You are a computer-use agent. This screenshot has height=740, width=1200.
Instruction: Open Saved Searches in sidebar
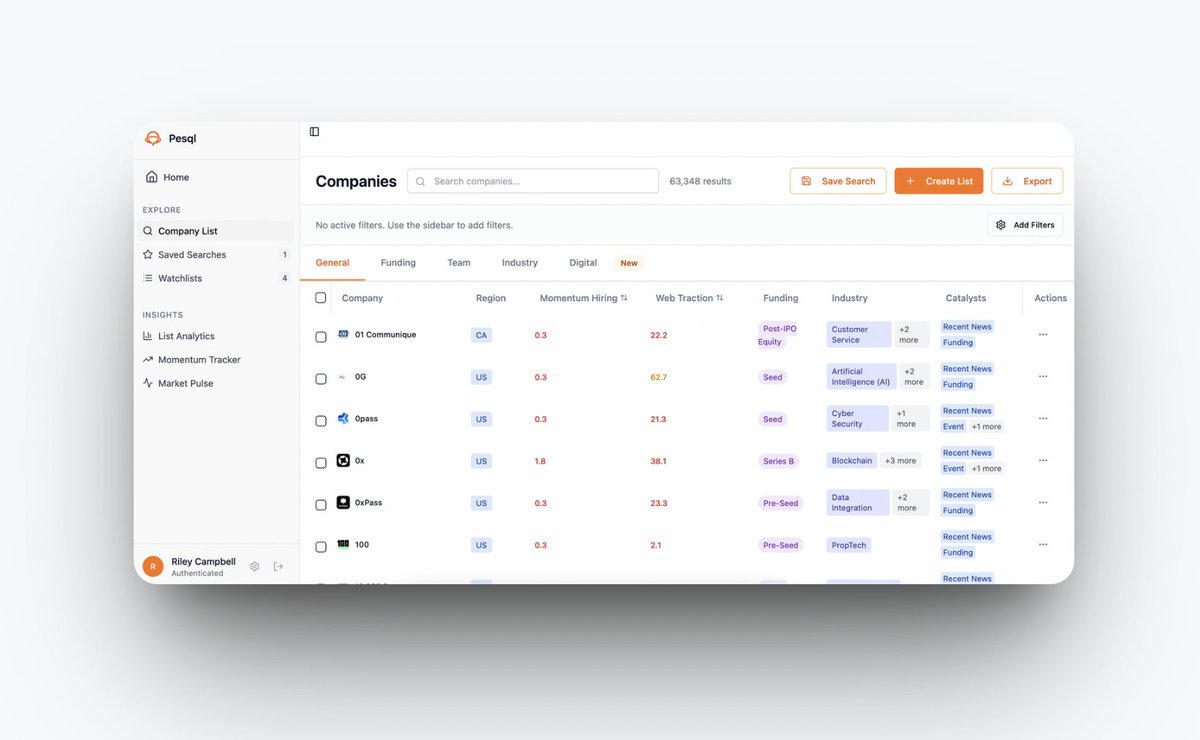(x=217, y=255)
